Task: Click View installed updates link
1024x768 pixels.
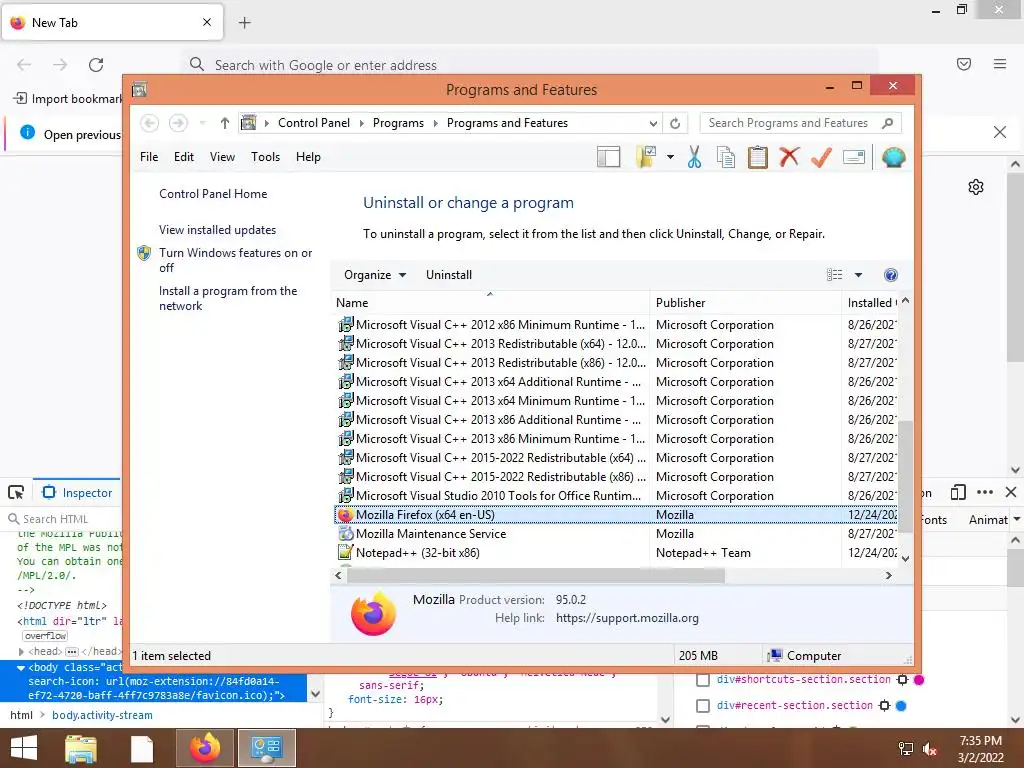Action: [x=217, y=230]
